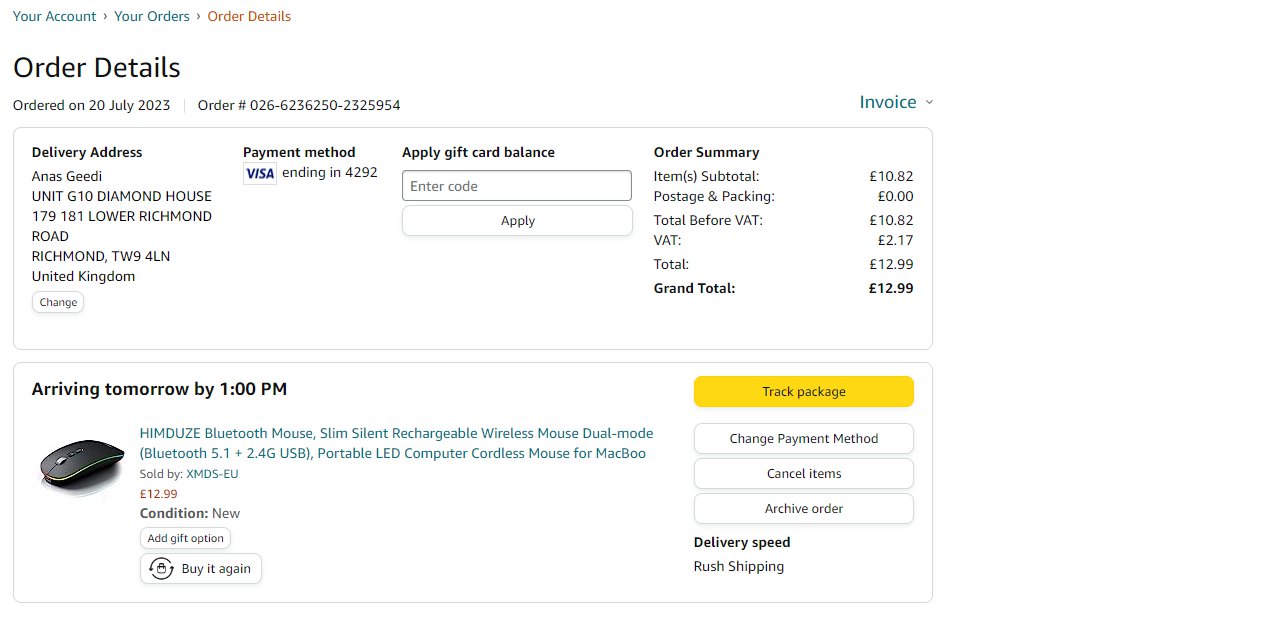Image resolution: width=1269 pixels, height=618 pixels.
Task: Go to Your Orders breadcrumb
Action: [152, 16]
